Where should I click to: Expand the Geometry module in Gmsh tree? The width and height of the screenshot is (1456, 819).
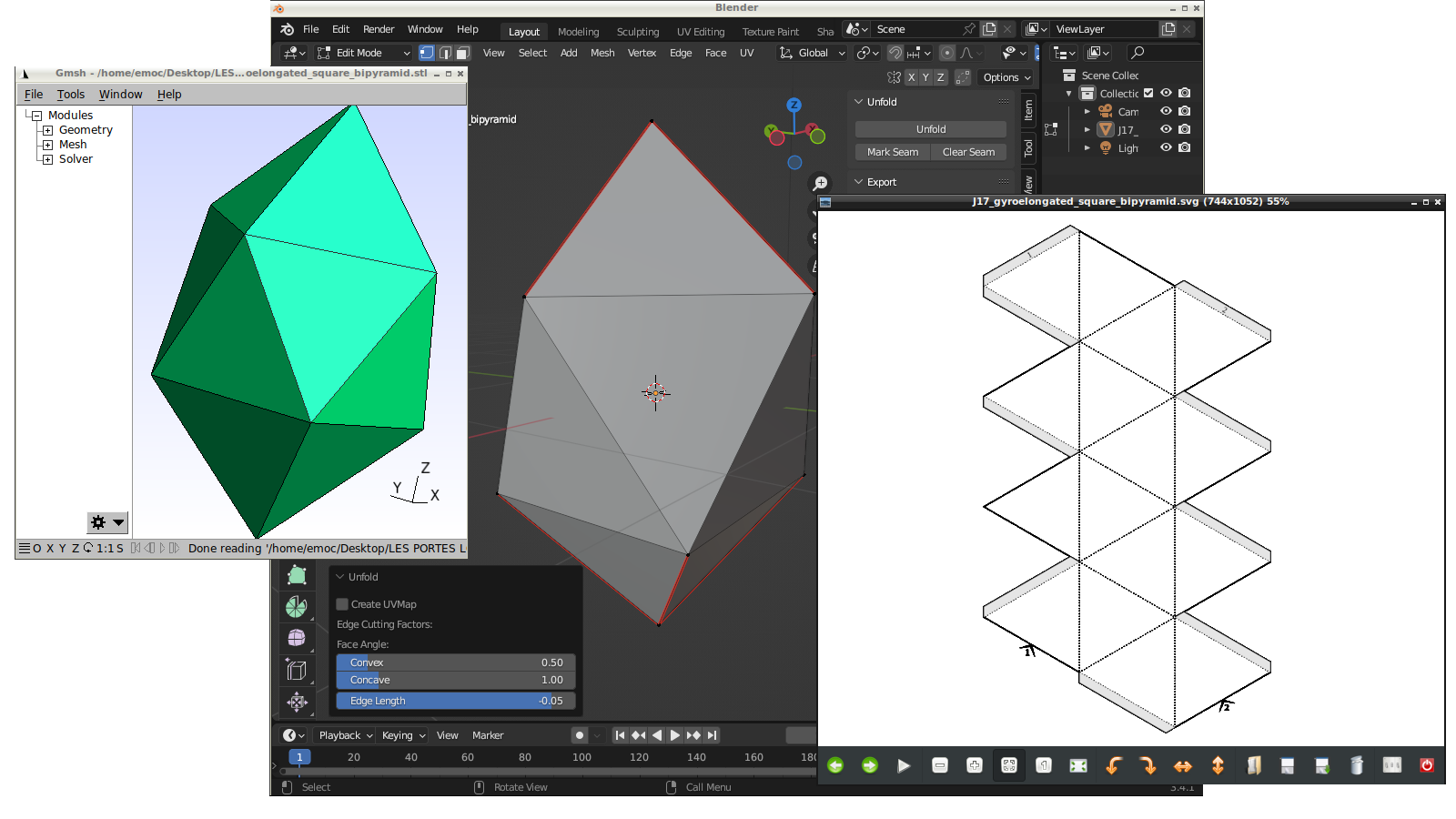click(x=47, y=130)
